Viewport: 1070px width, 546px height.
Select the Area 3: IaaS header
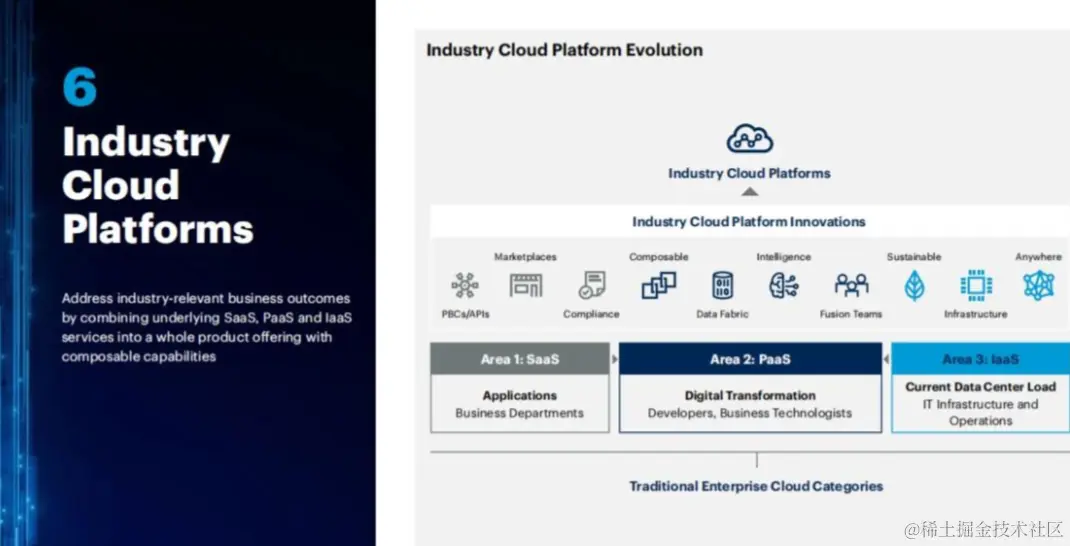tap(981, 359)
